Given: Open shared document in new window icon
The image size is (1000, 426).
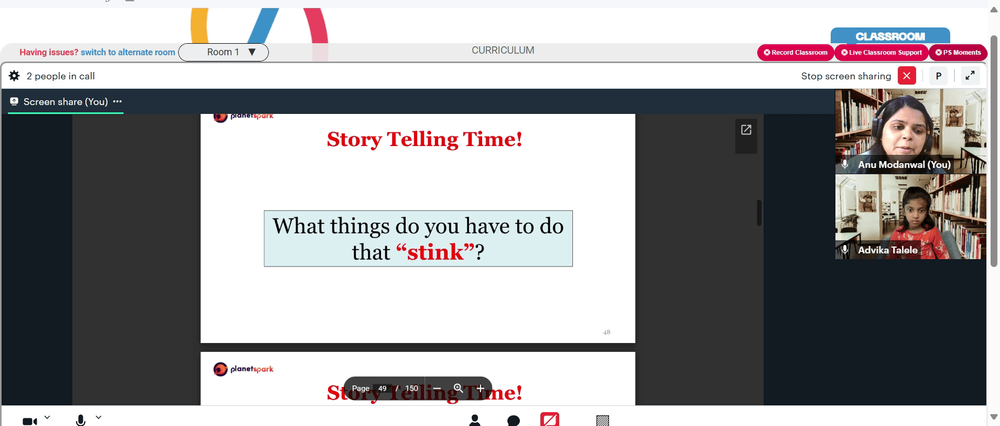Looking at the screenshot, I should [746, 130].
